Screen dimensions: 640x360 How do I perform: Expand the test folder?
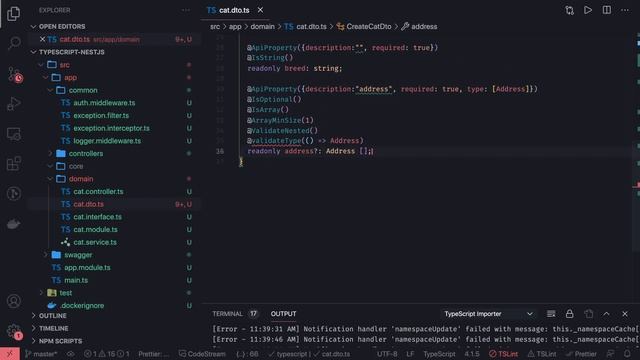65,293
